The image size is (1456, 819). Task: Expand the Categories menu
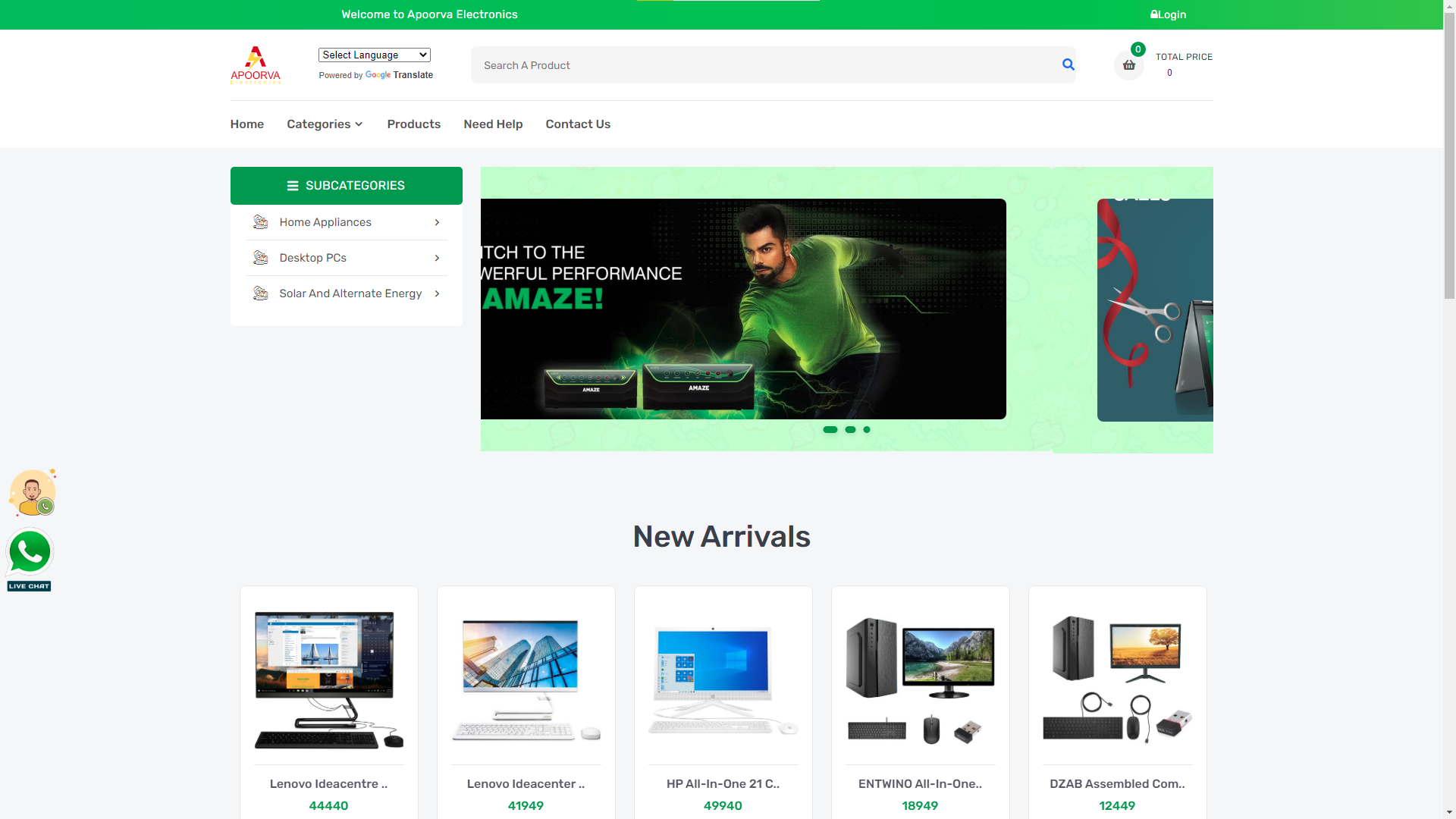(x=325, y=124)
